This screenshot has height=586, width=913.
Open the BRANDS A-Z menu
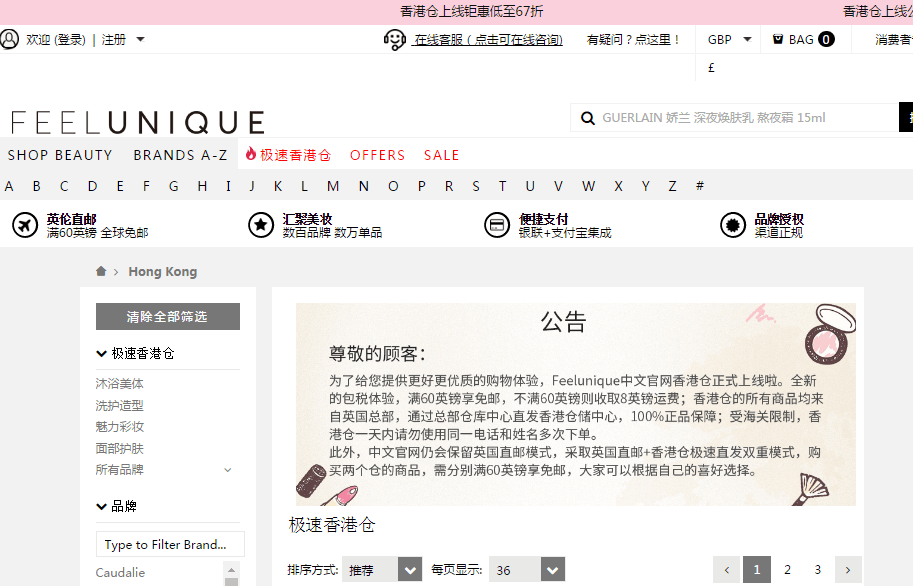[x=181, y=155]
